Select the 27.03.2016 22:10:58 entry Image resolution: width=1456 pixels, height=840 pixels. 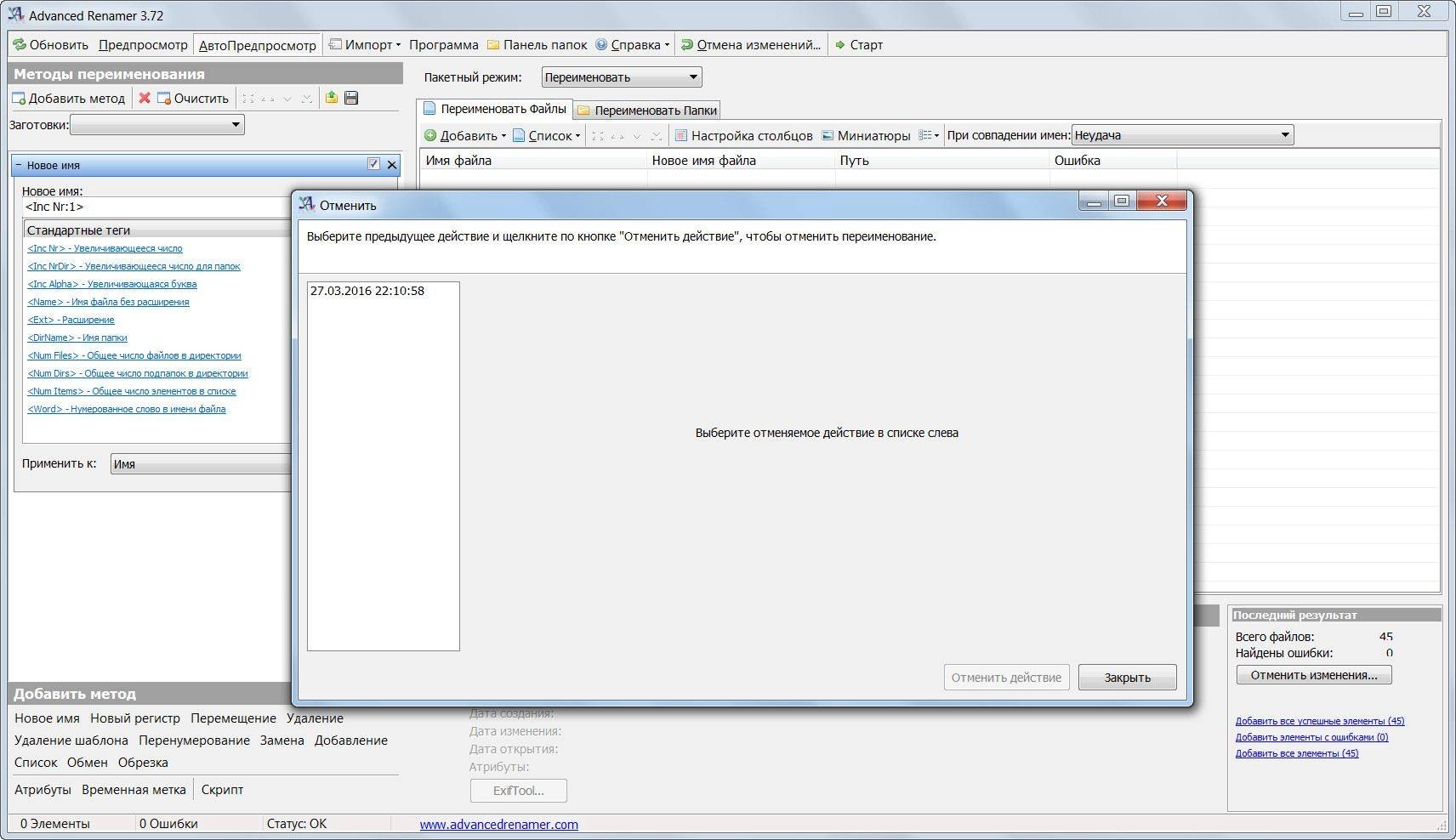coord(367,291)
